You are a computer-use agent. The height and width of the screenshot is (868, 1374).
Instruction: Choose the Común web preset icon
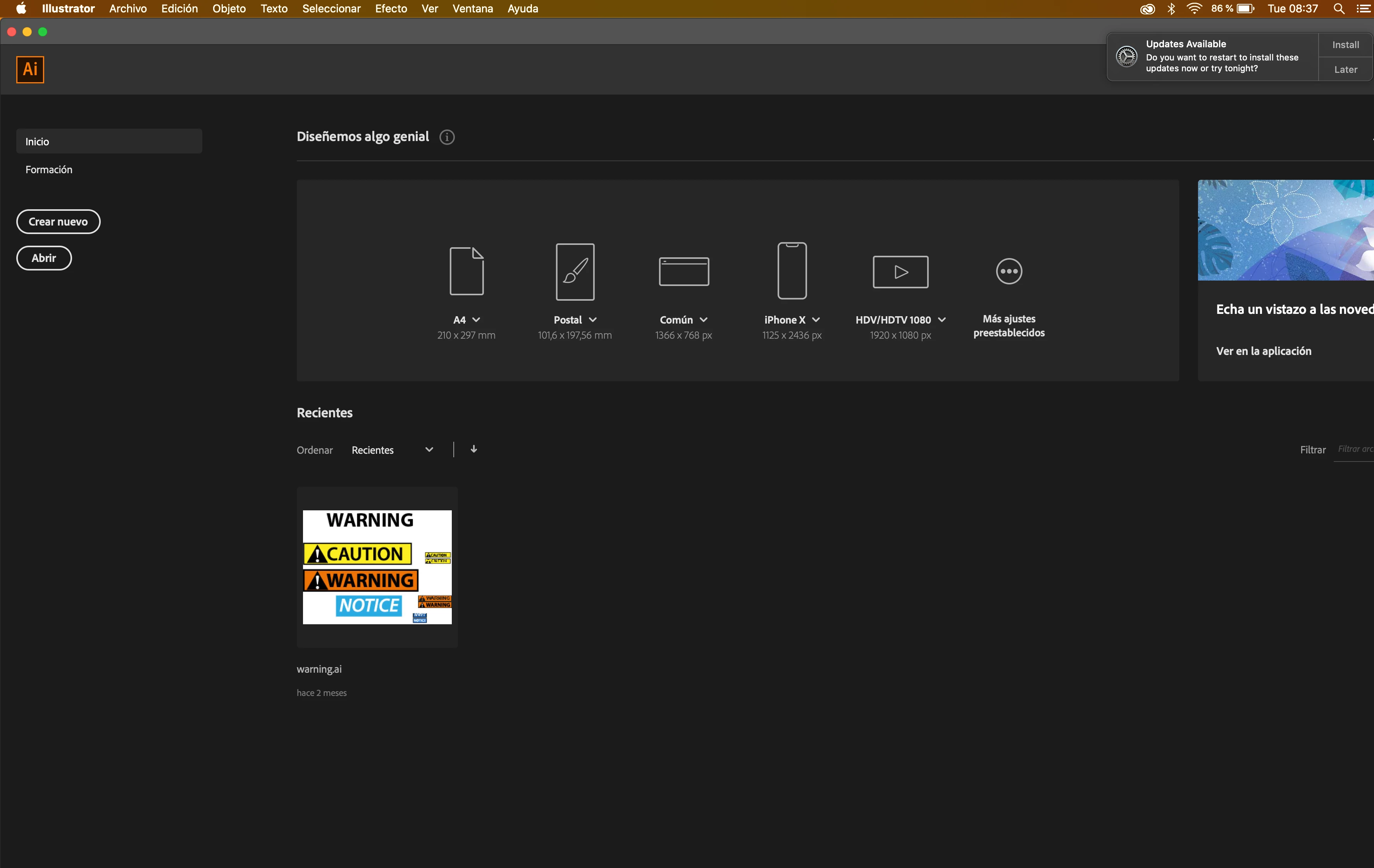point(684,271)
